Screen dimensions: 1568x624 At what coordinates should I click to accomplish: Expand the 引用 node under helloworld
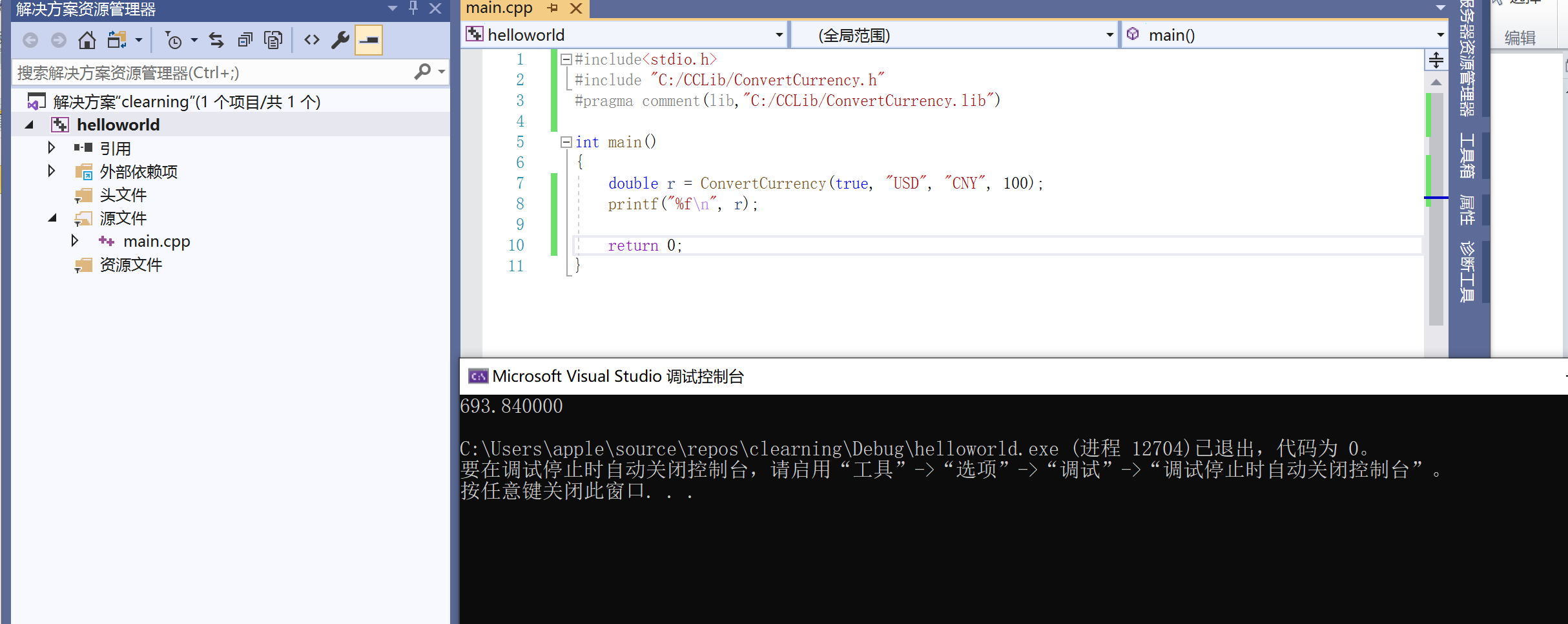coord(52,148)
